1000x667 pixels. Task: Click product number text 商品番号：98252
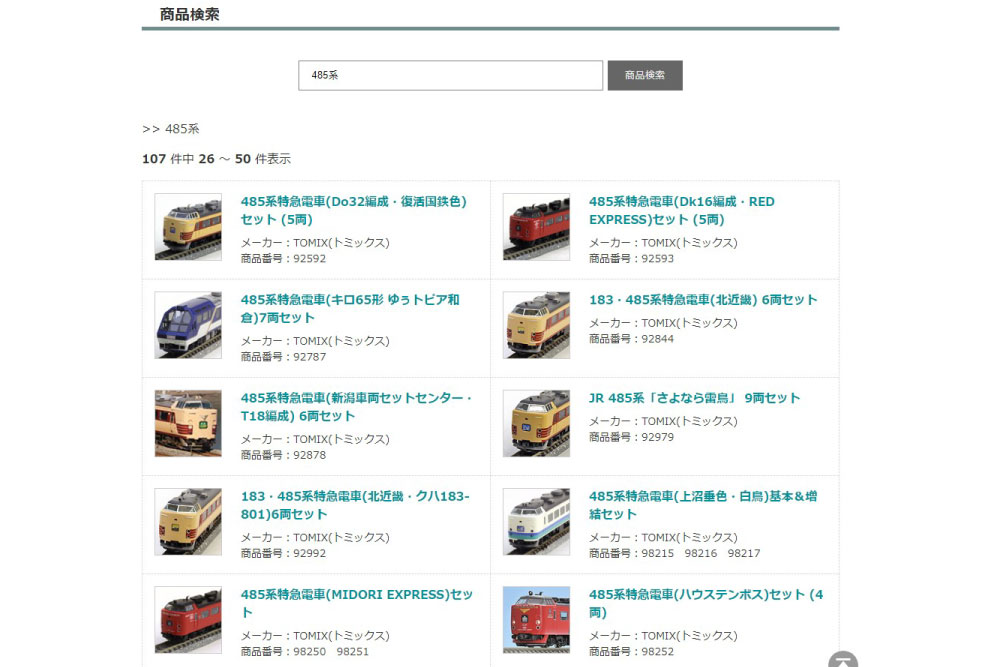coord(631,652)
